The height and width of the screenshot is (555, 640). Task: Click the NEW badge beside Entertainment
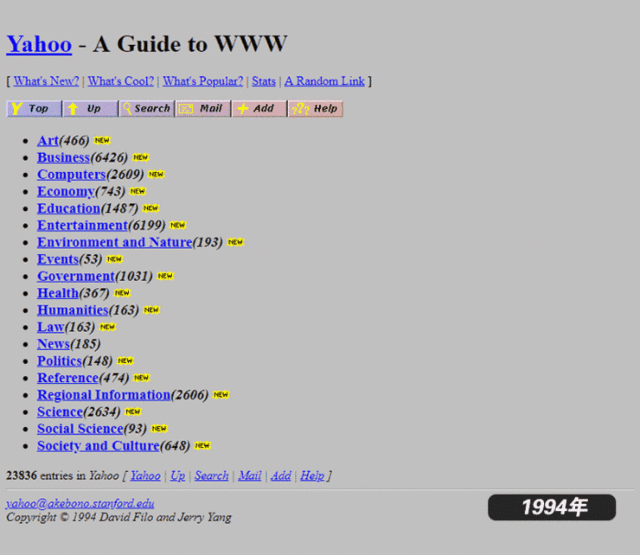(177, 226)
